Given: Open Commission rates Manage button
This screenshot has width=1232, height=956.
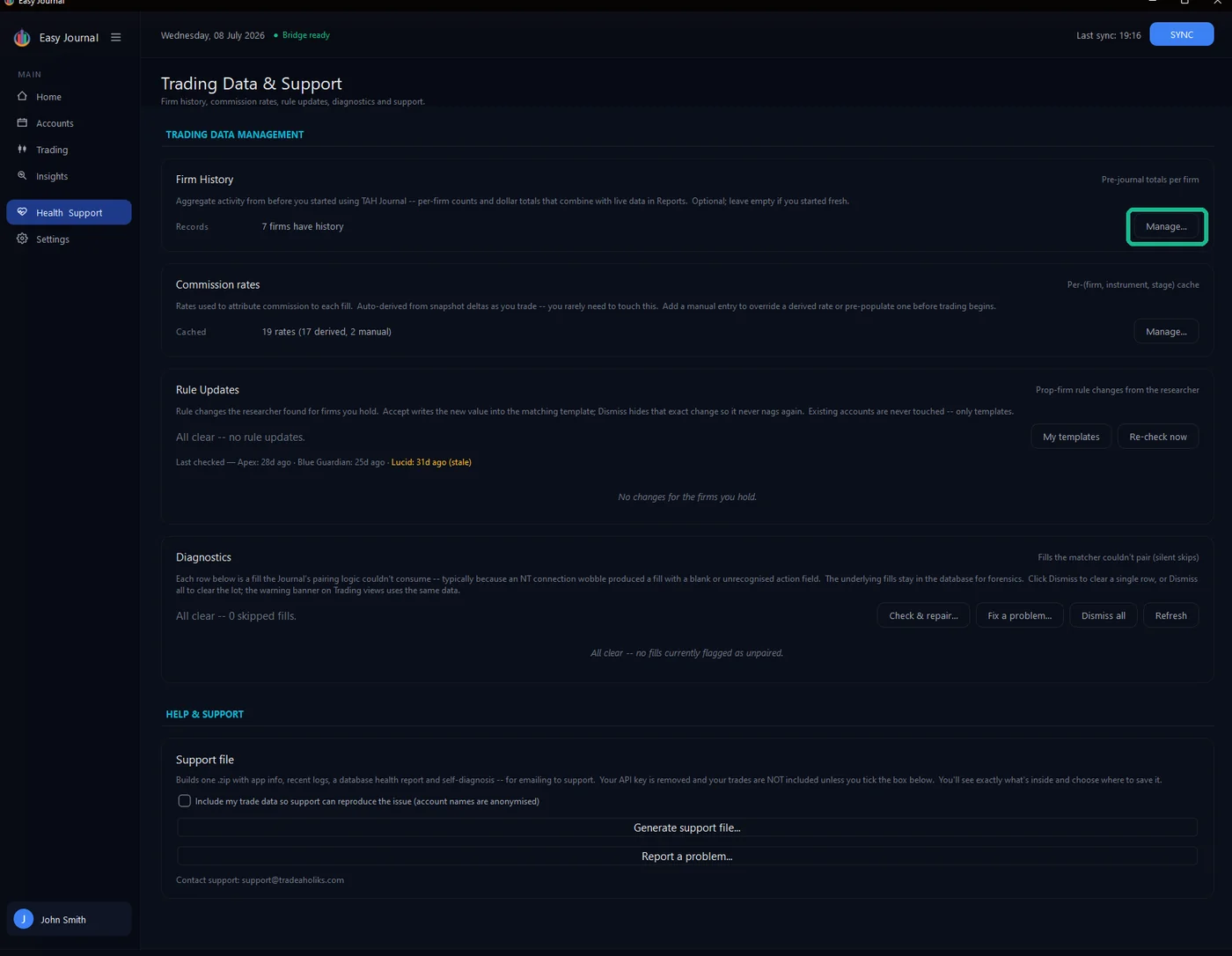Looking at the screenshot, I should tap(1166, 332).
